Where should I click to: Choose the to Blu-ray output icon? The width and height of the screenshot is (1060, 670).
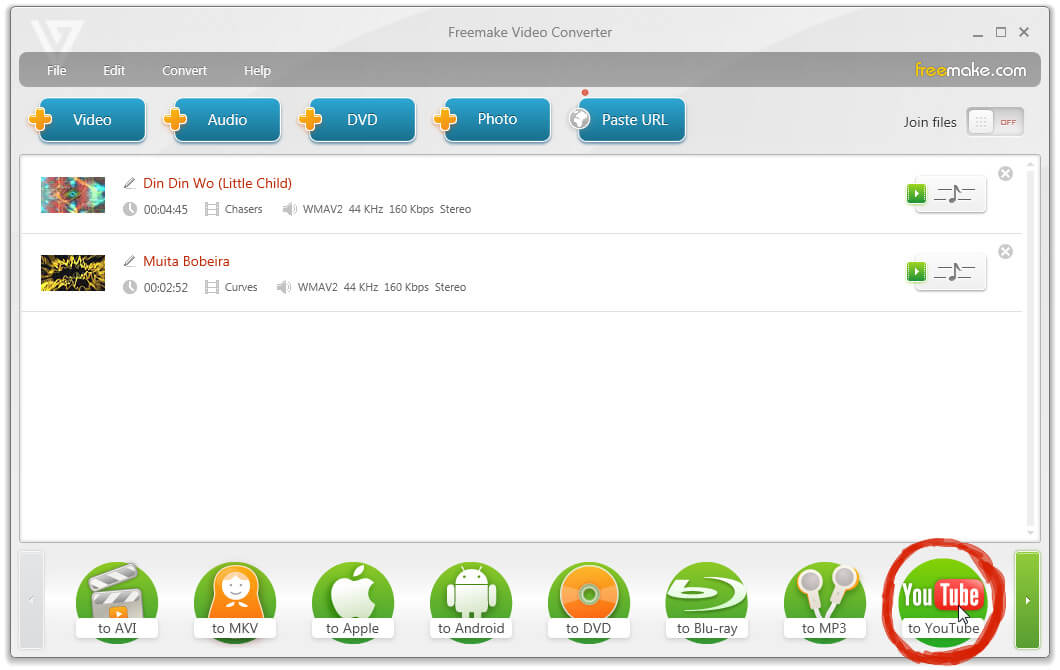706,602
